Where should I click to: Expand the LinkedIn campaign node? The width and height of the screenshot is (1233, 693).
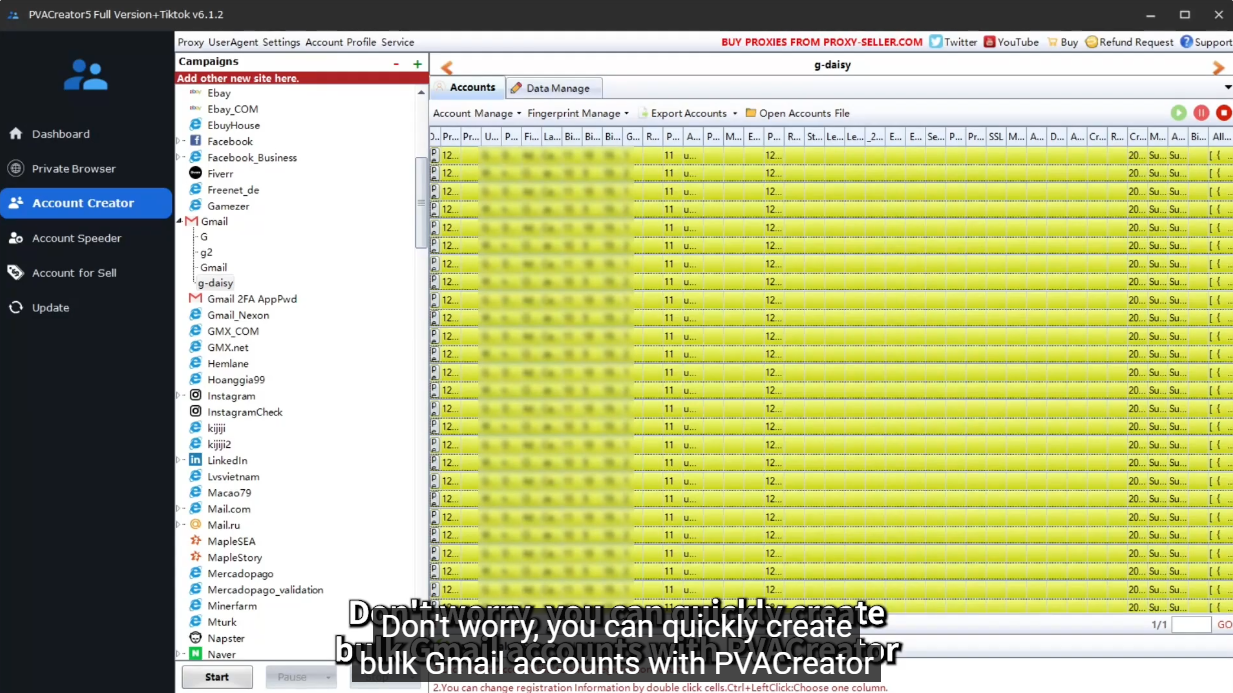point(180,460)
